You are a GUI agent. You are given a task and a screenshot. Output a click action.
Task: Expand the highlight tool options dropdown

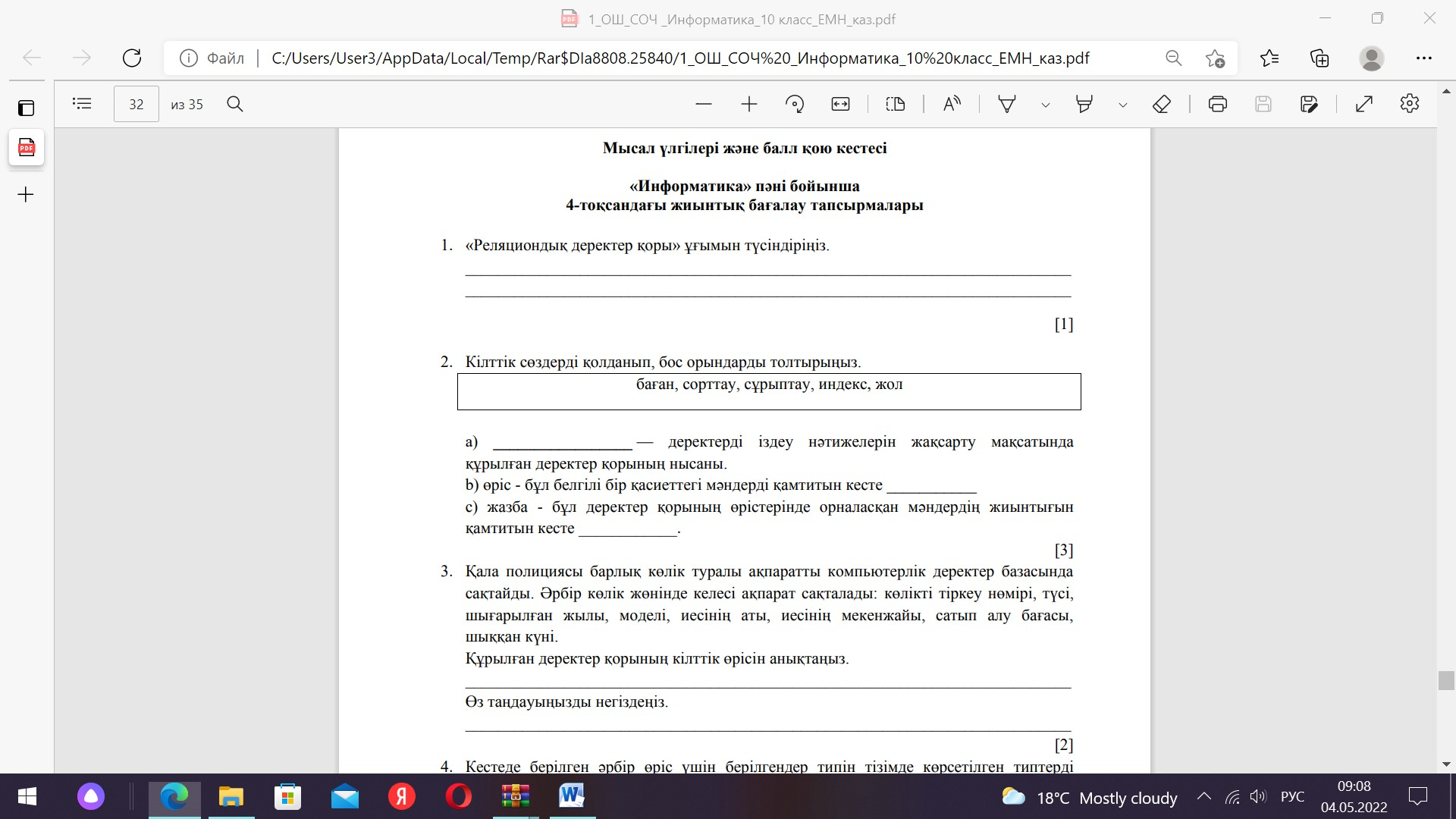tap(1123, 105)
